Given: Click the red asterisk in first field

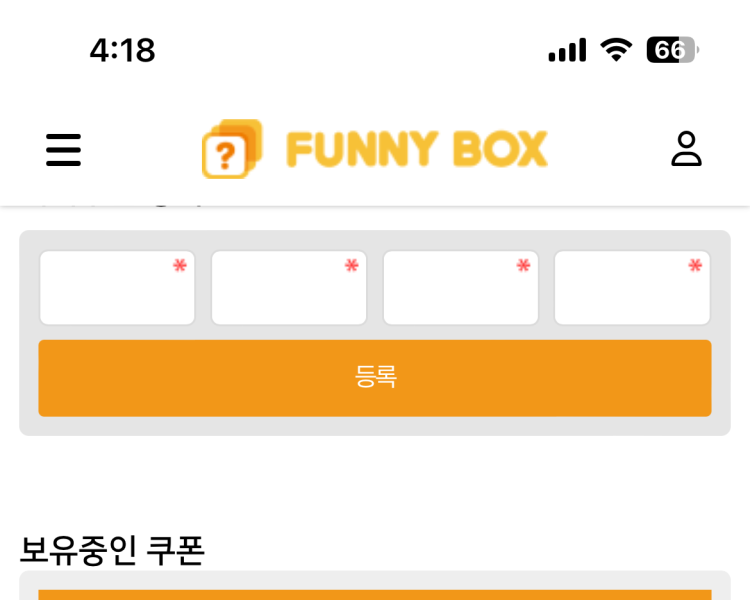Looking at the screenshot, I should pyautogui.click(x=180, y=265).
